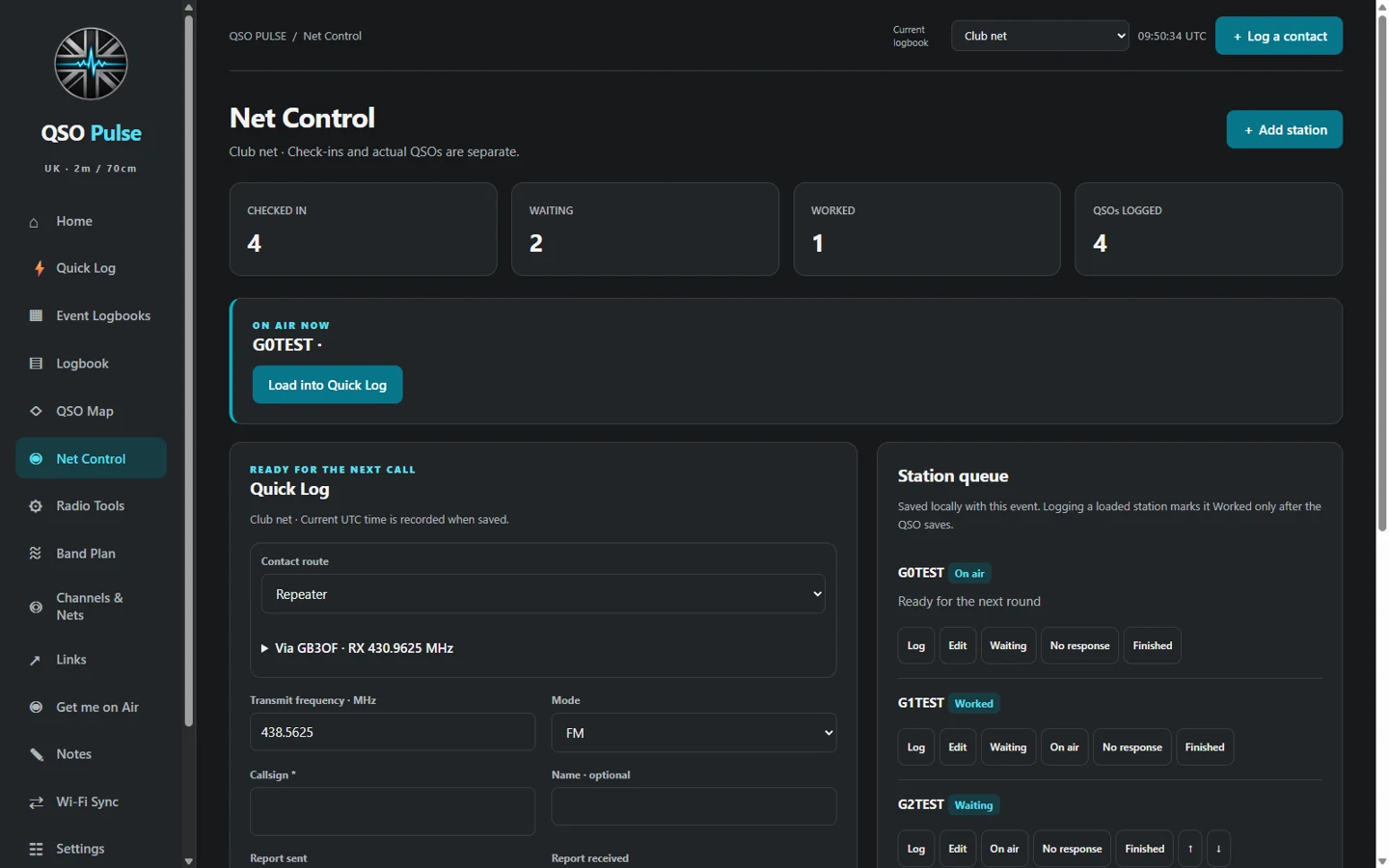The image size is (1389, 868).
Task: Click the QSO PULSE breadcrumb link
Action: (x=258, y=36)
